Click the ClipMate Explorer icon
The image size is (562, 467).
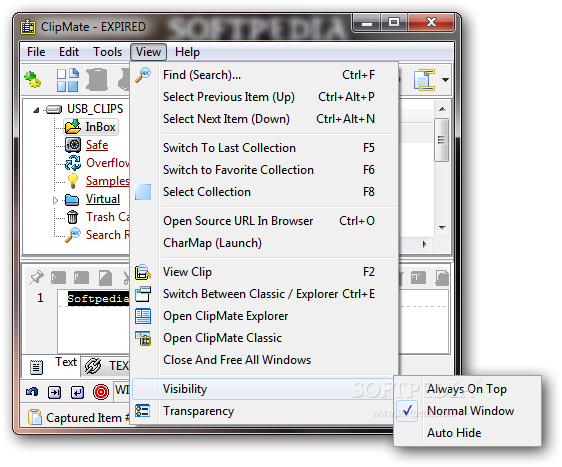pos(143,316)
